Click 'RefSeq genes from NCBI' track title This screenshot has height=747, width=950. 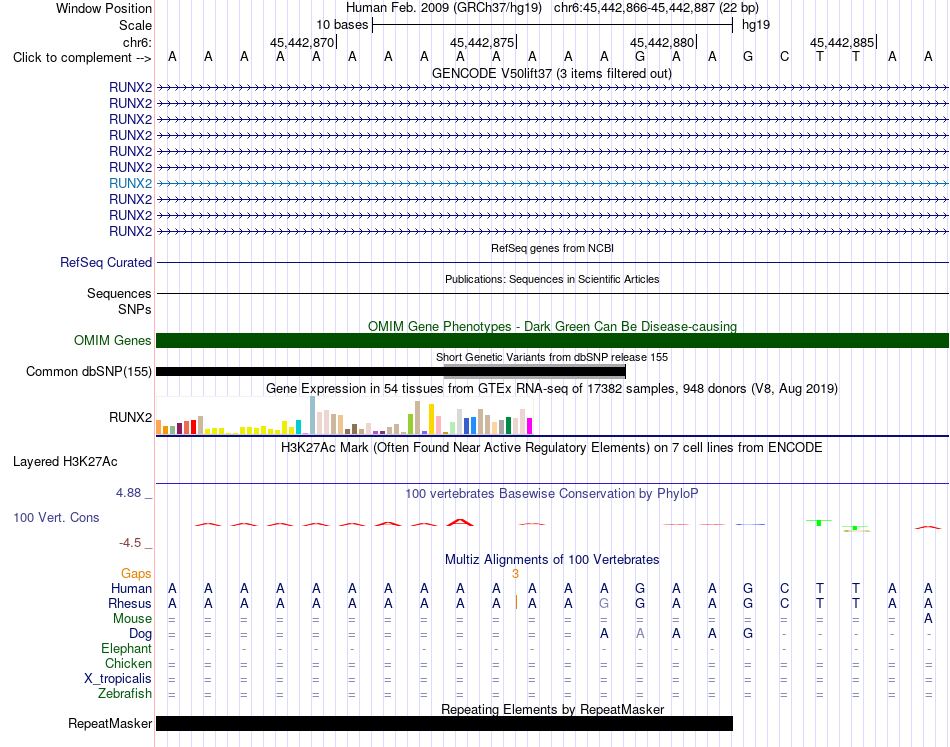[x=552, y=248]
